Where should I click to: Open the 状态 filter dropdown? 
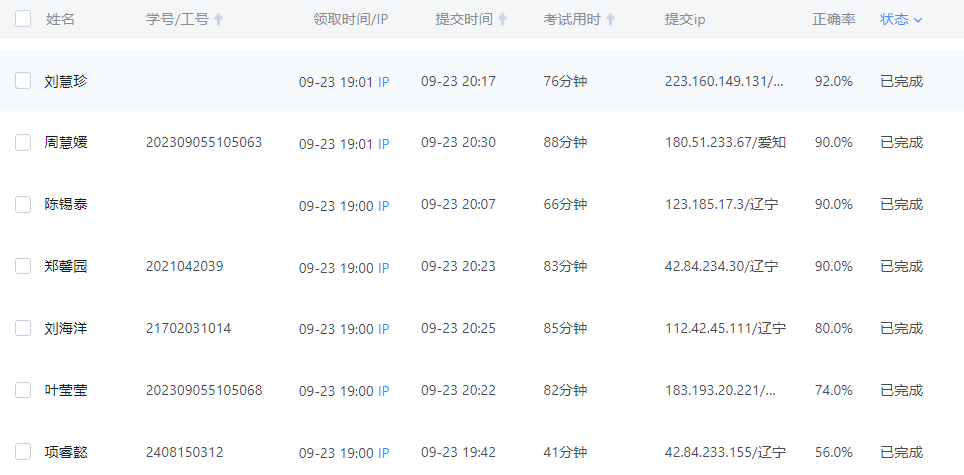[901, 19]
